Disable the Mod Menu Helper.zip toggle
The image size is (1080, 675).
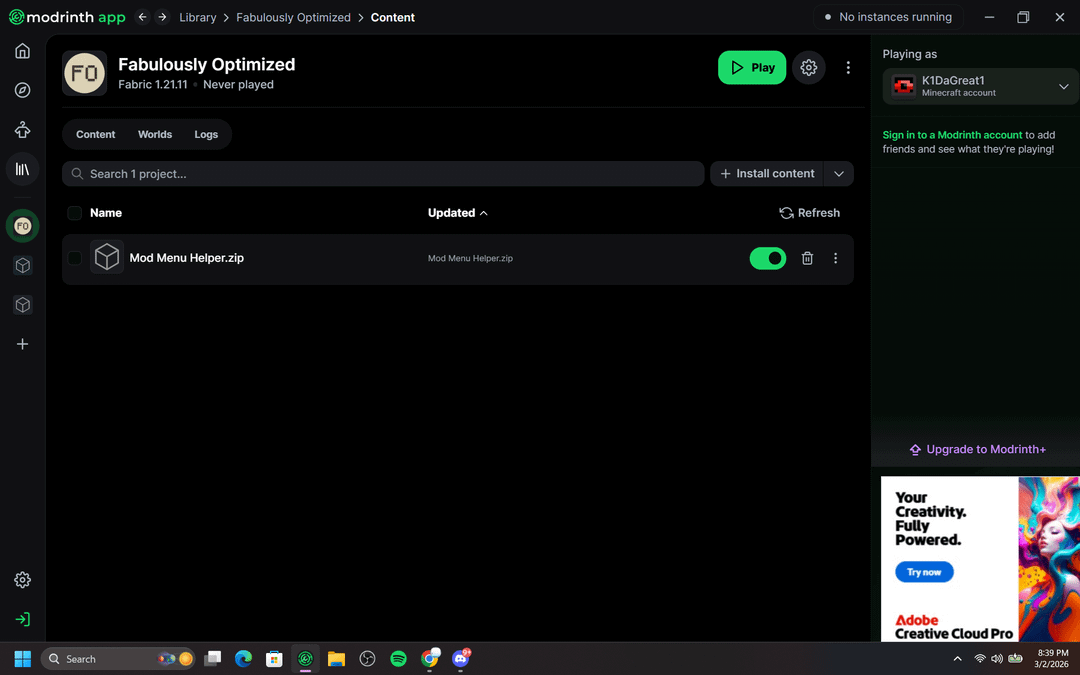point(768,258)
